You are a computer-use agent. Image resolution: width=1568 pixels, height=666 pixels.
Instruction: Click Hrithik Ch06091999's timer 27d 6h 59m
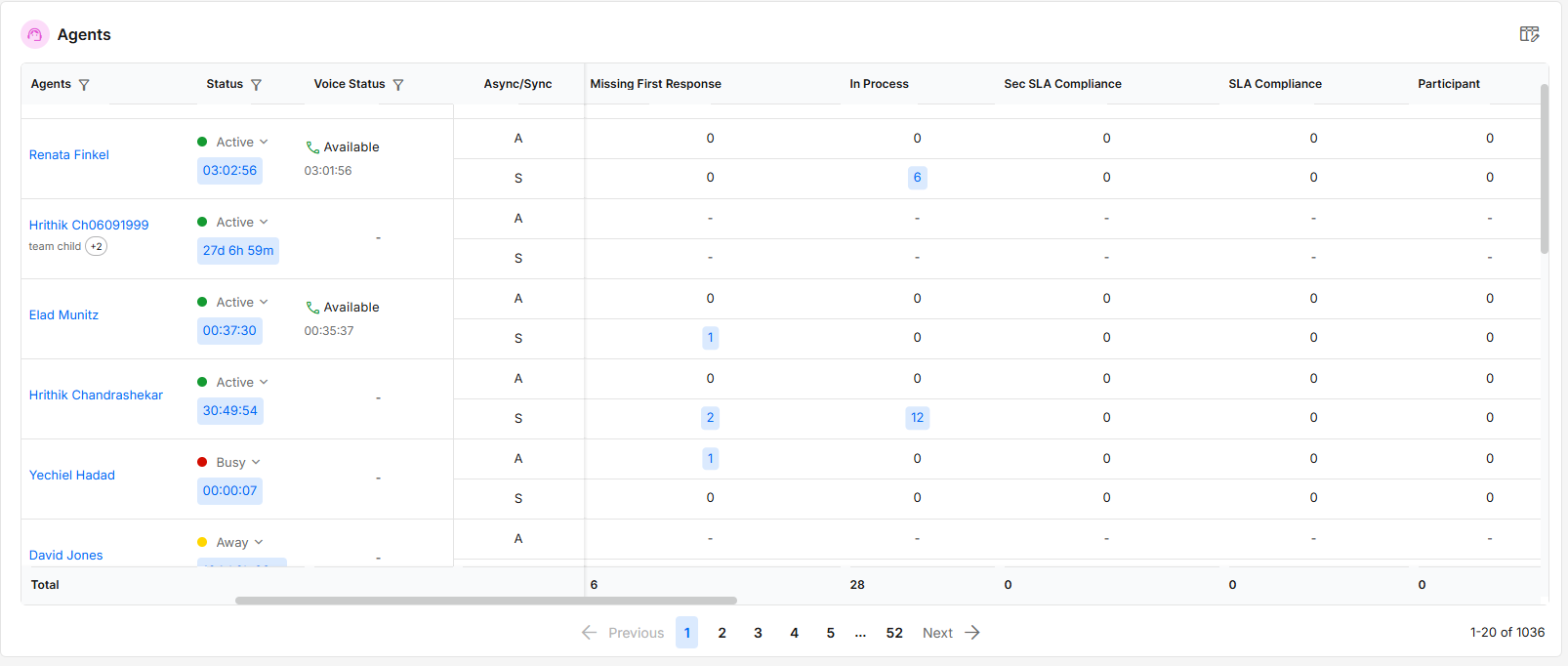point(238,251)
